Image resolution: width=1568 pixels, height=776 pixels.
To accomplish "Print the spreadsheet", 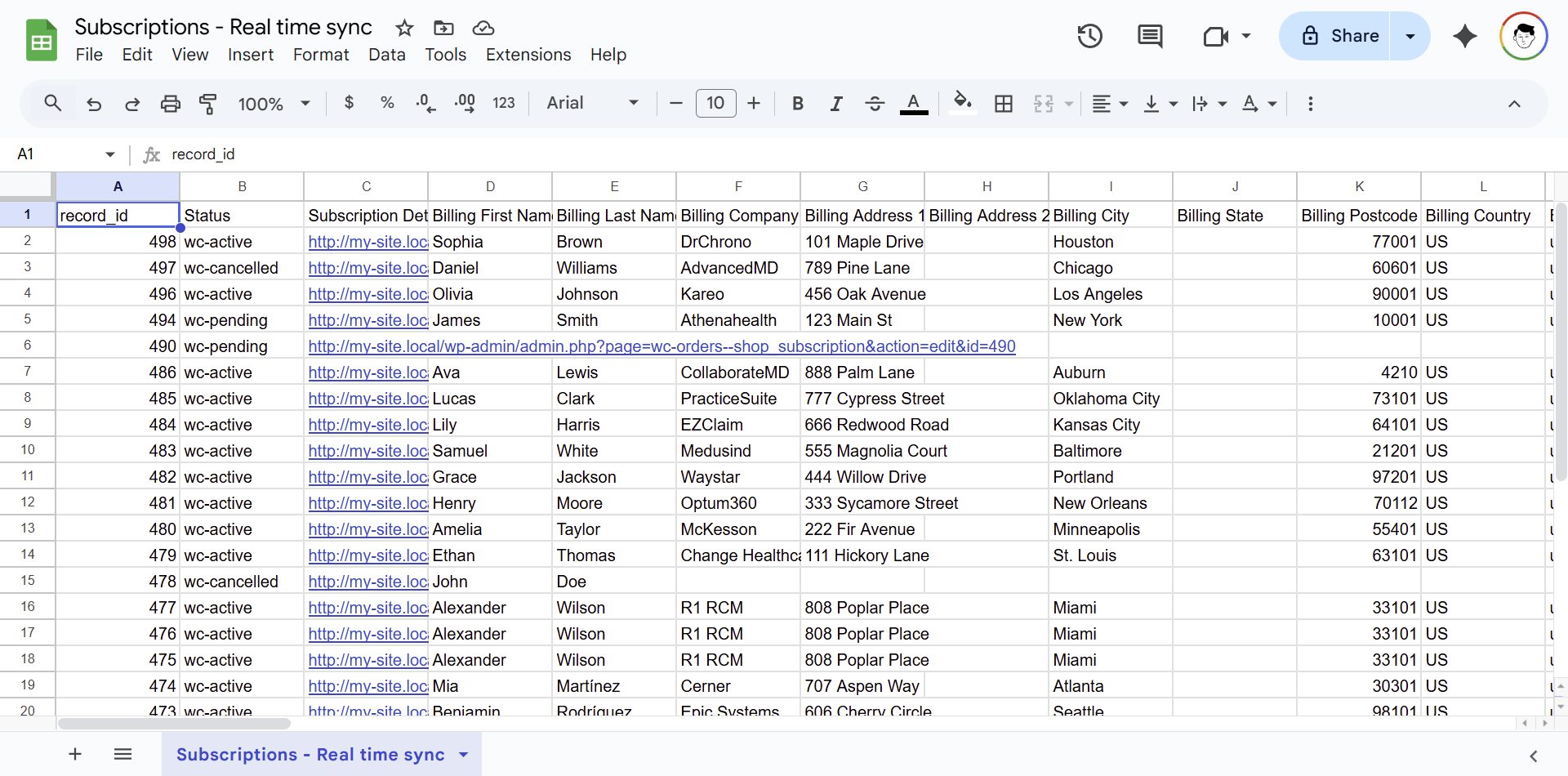I will coord(170,104).
